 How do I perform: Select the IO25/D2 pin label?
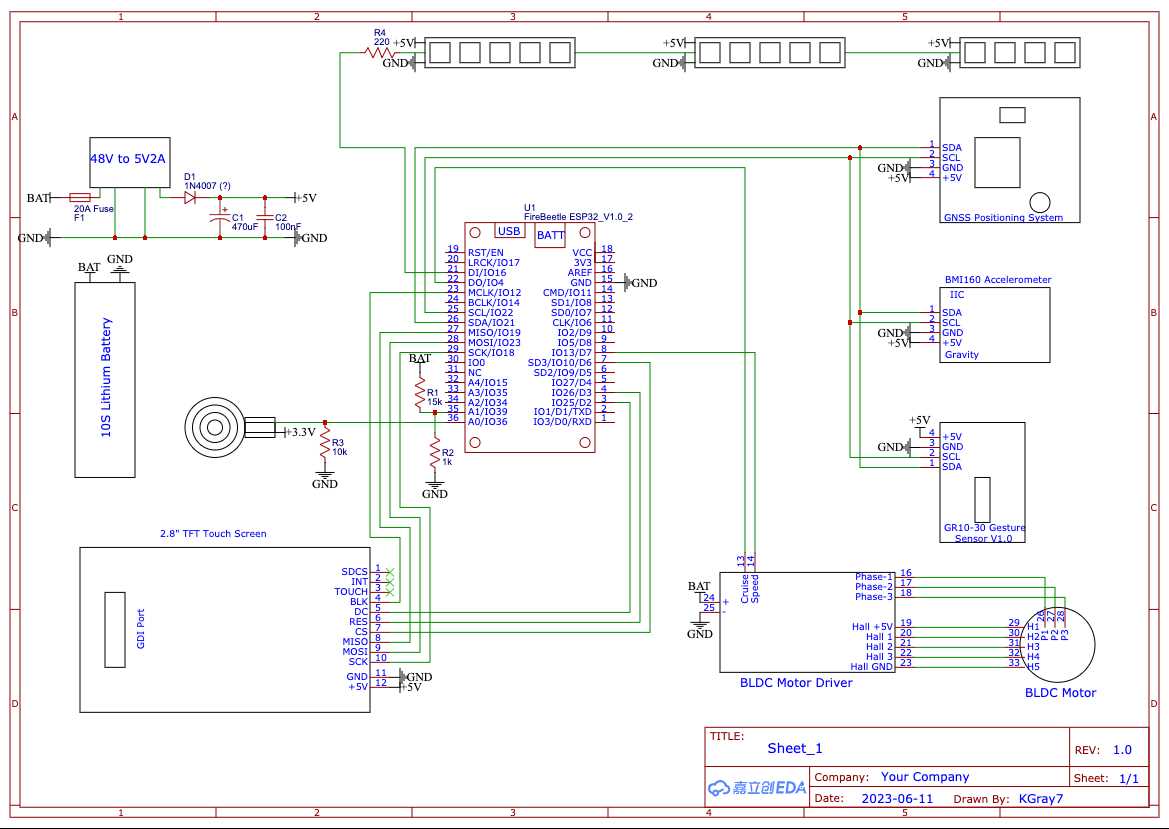572,403
